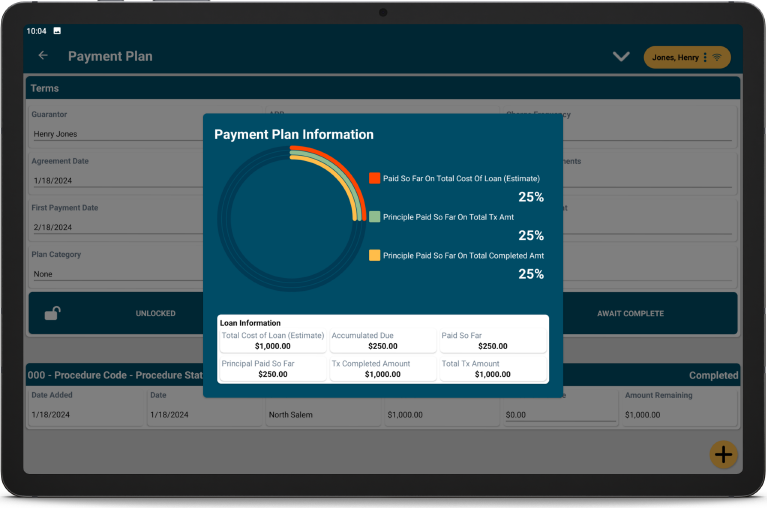Click the orange Paid So Far legend swatch
The image size is (767, 508).
point(374,178)
